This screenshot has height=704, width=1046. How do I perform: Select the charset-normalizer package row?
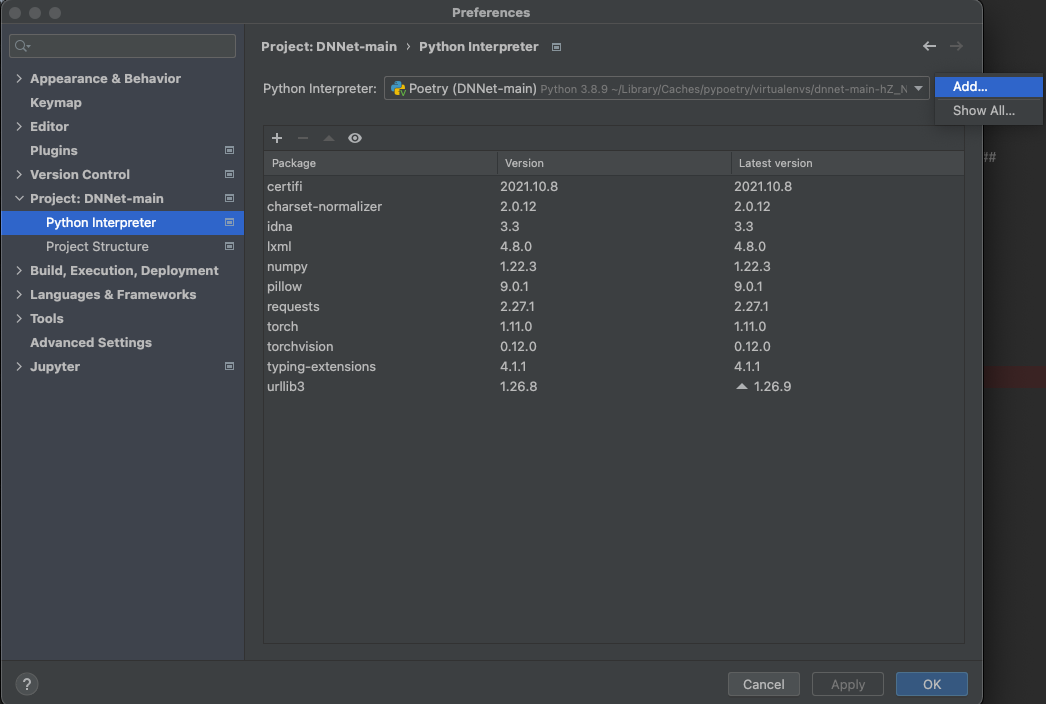(614, 206)
